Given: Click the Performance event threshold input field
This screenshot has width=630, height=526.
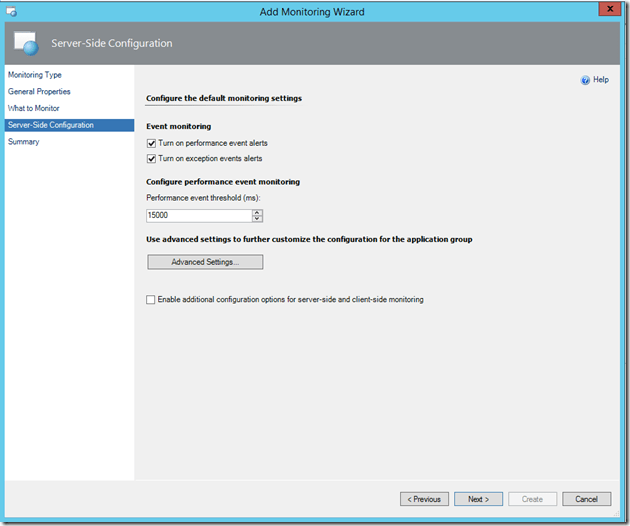Looking at the screenshot, I should 198,215.
